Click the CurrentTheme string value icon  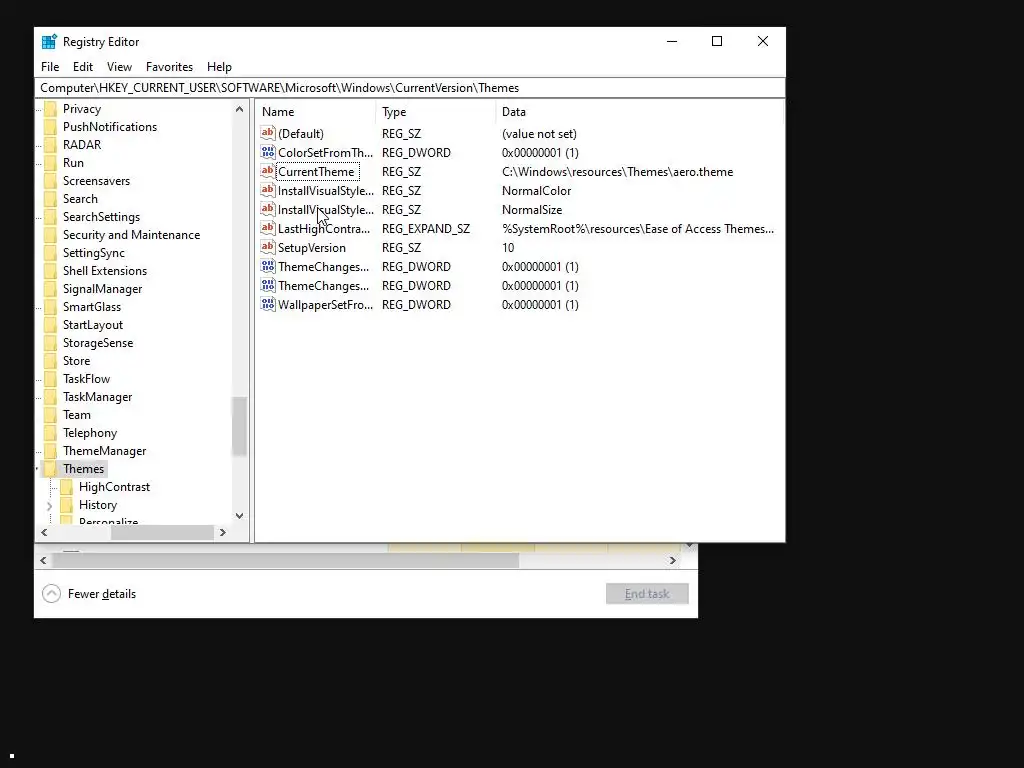268,171
